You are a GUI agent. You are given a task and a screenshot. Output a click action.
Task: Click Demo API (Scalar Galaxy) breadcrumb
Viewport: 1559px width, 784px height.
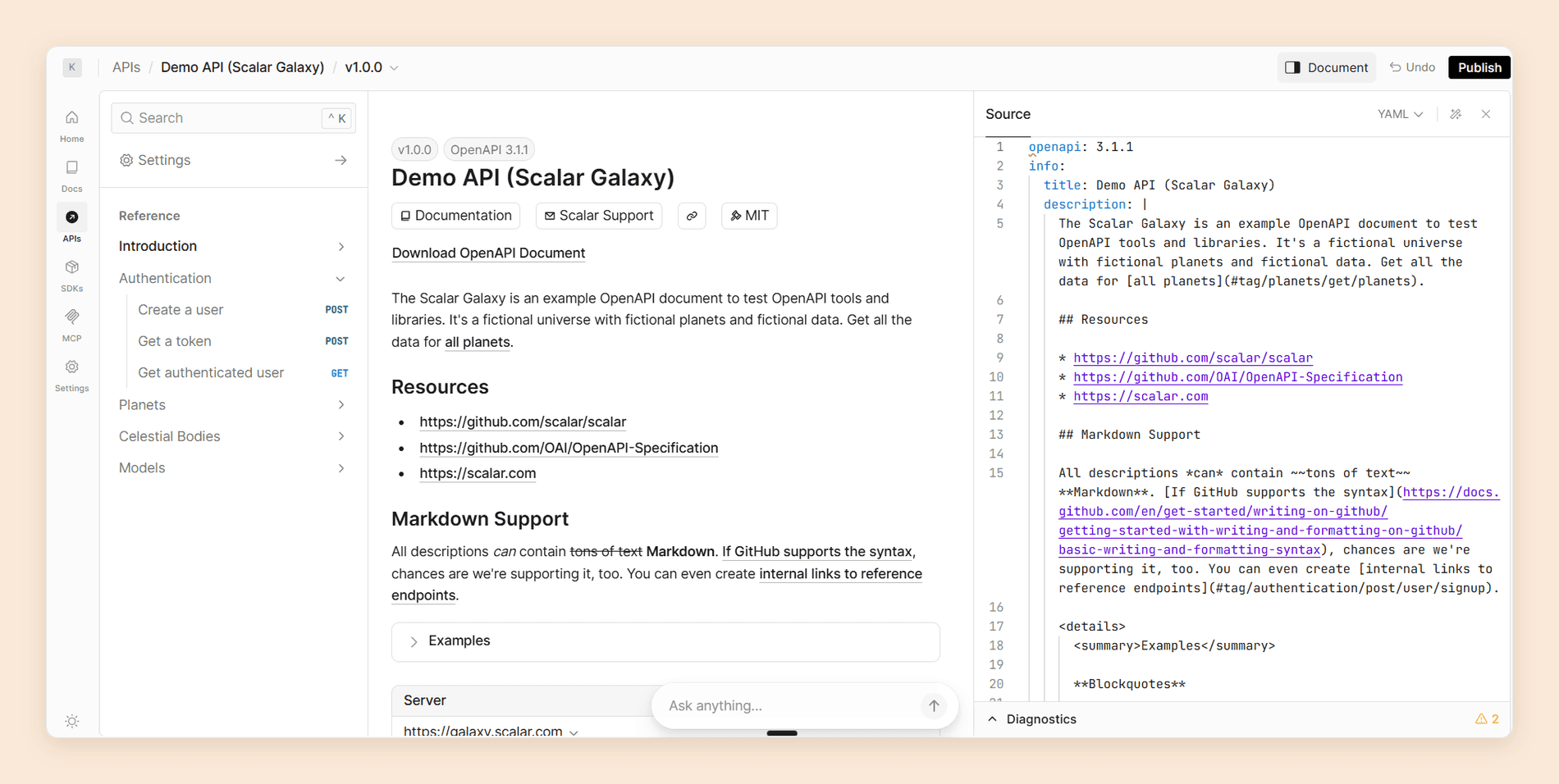click(x=242, y=67)
